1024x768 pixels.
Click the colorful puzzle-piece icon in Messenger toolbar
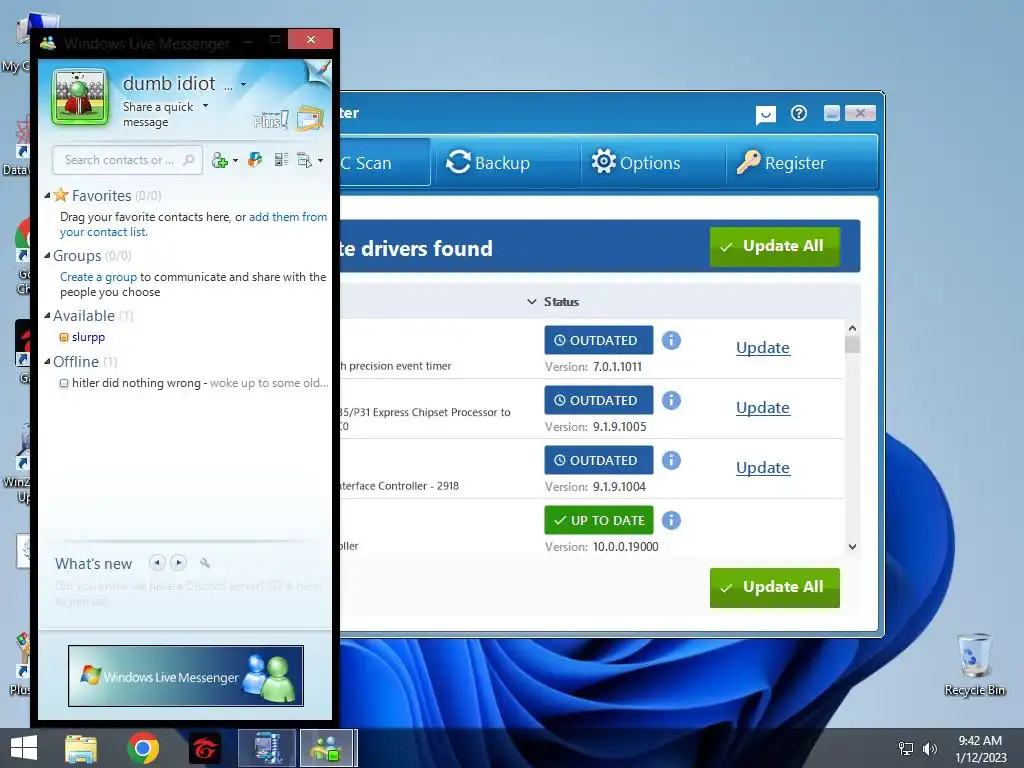(255, 159)
